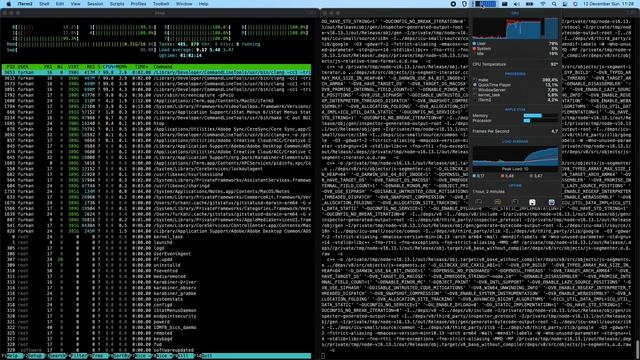
Task: Select the highlighted clang process row 3653
Action: click(157, 72)
